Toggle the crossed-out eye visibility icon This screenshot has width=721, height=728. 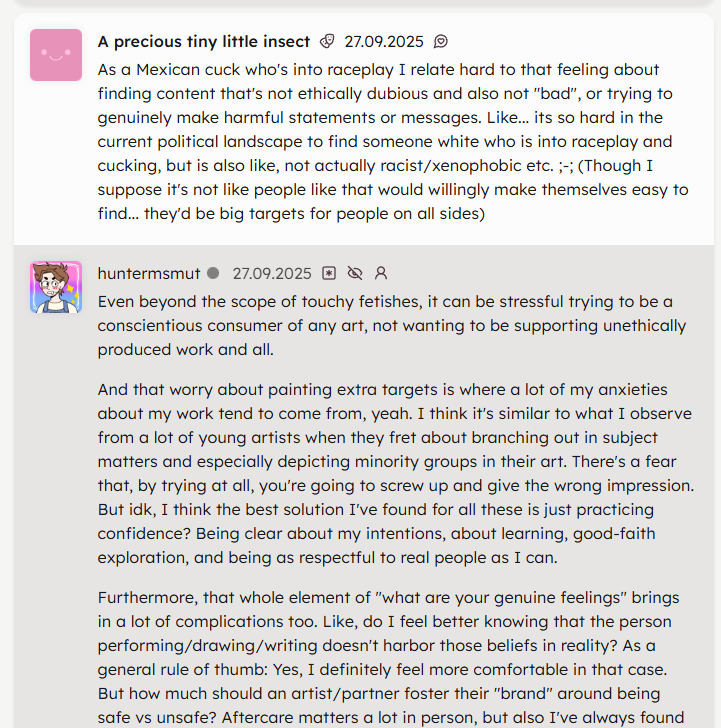click(x=354, y=273)
